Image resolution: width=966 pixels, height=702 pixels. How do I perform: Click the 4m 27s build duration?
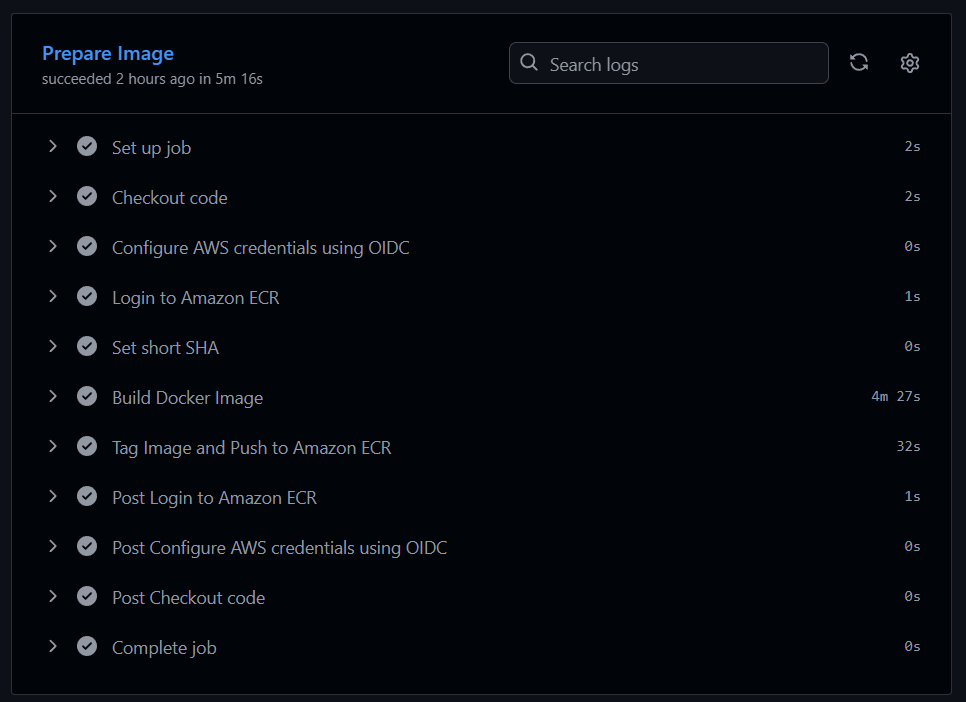(895, 397)
